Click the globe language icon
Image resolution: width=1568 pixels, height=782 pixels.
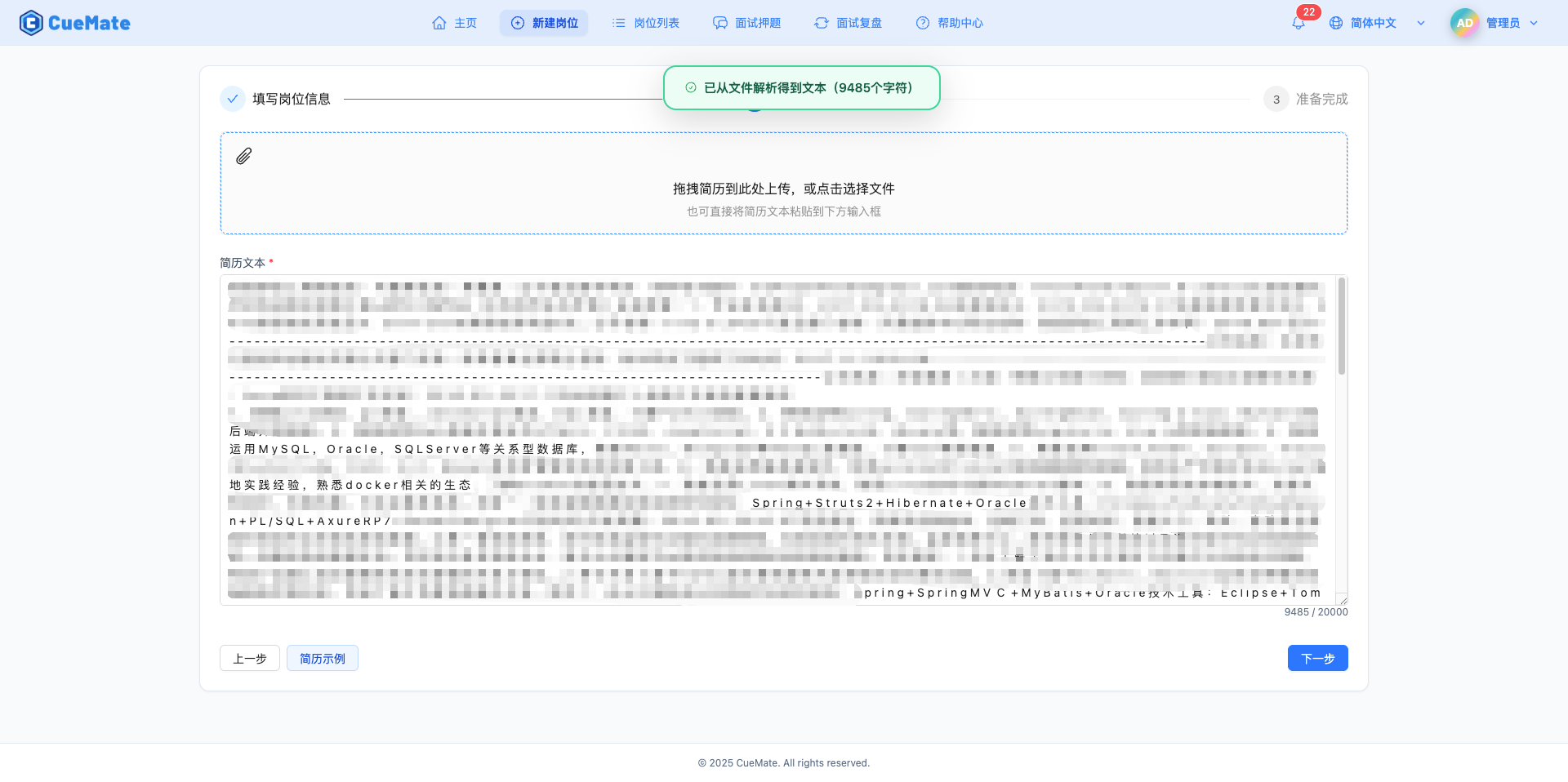click(x=1336, y=23)
